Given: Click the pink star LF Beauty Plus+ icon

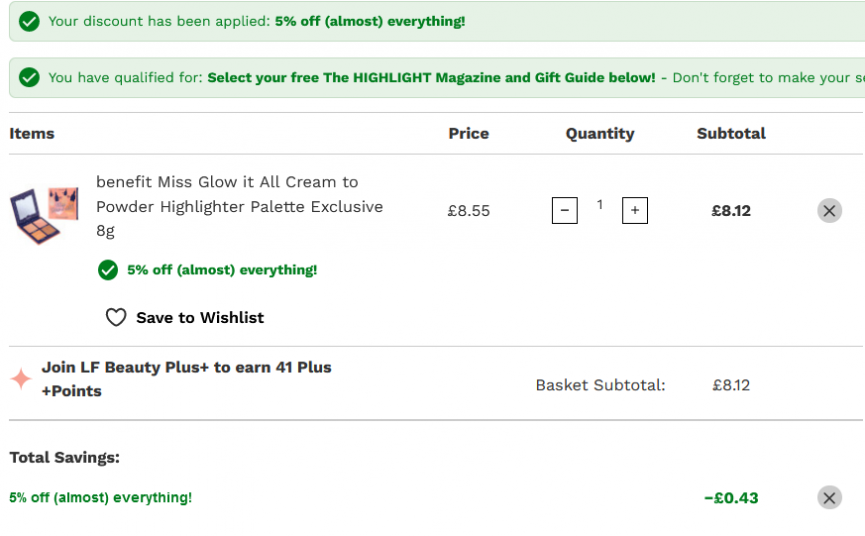Looking at the screenshot, I should pyautogui.click(x=21, y=379).
